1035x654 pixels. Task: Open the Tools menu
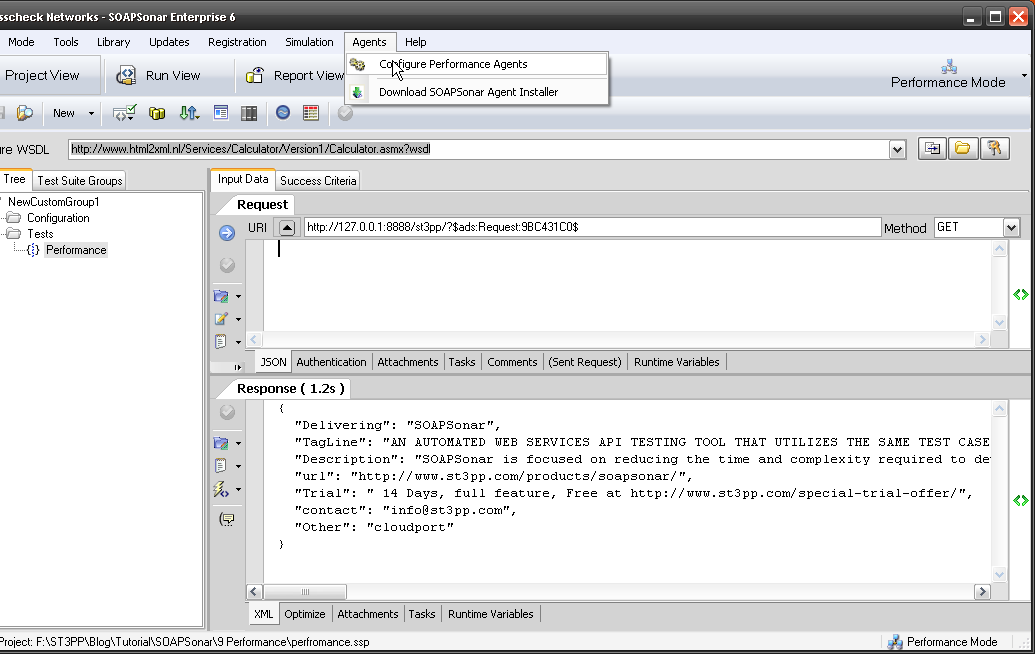pyautogui.click(x=66, y=42)
